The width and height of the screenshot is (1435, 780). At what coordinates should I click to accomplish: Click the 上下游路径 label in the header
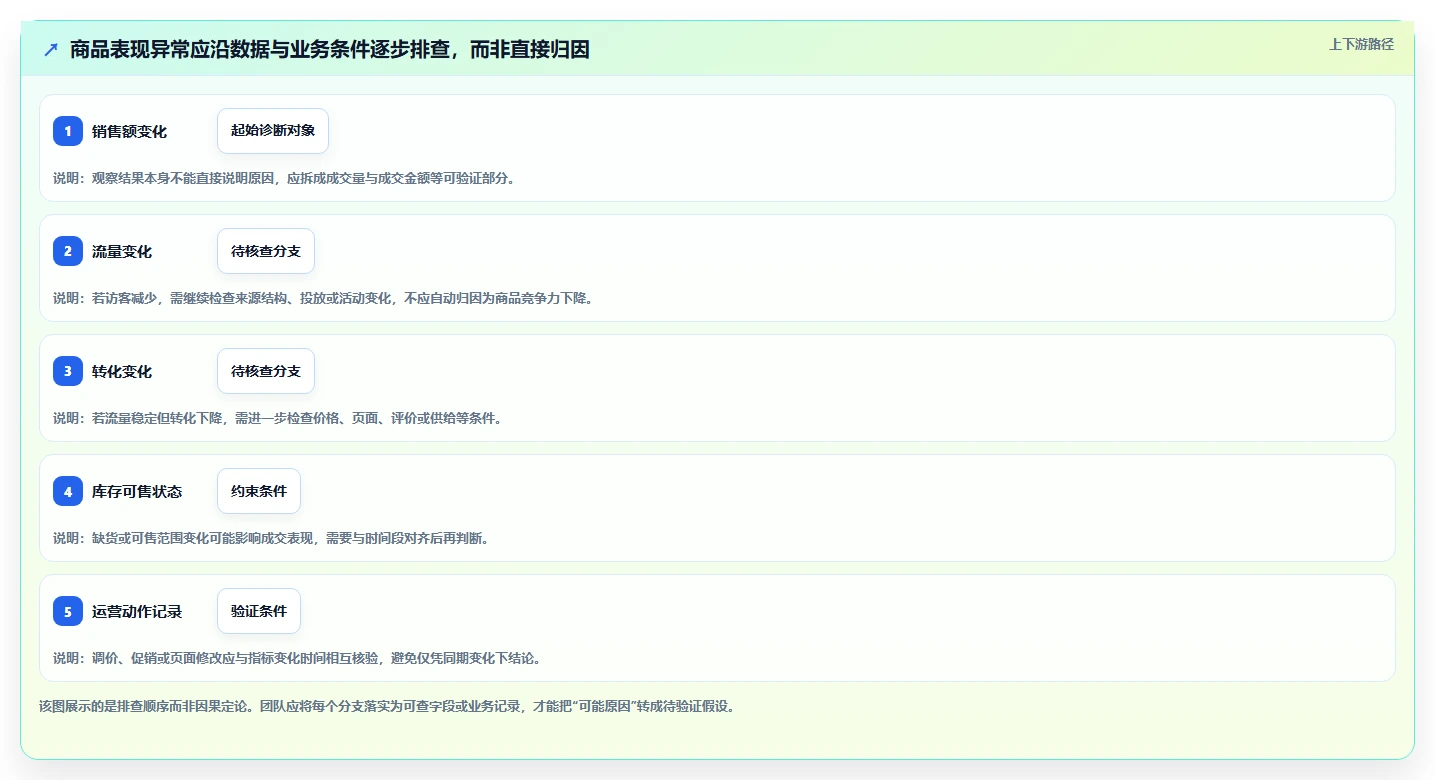coord(1361,44)
